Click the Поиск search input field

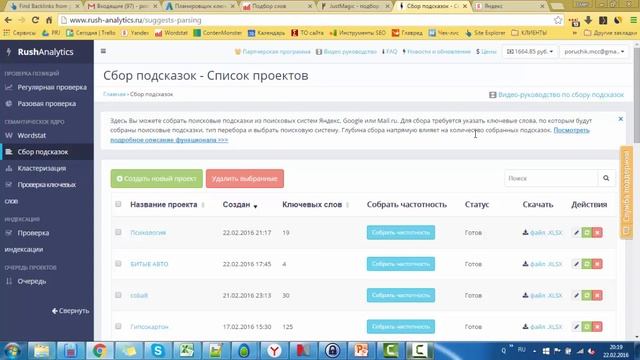click(x=551, y=178)
